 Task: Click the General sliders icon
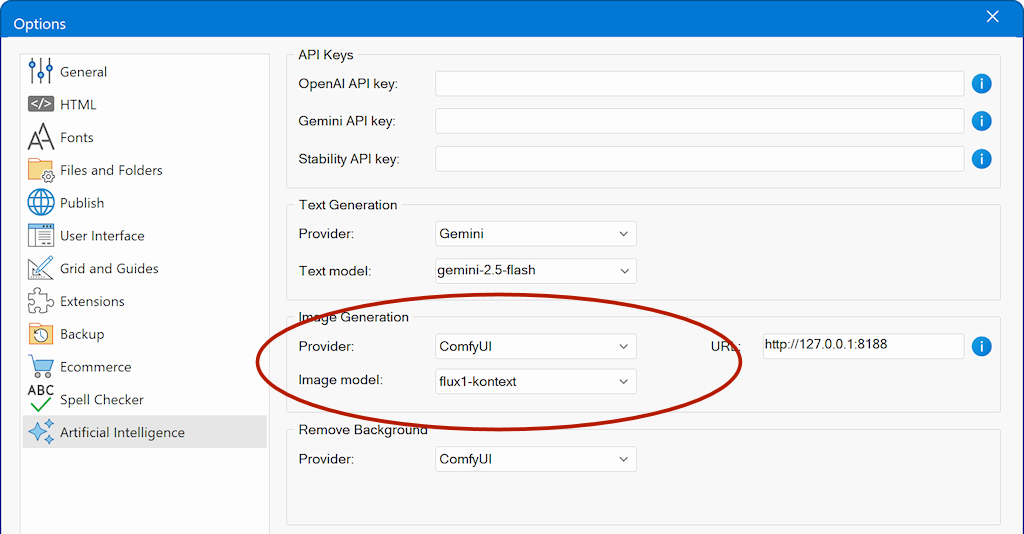coord(40,71)
